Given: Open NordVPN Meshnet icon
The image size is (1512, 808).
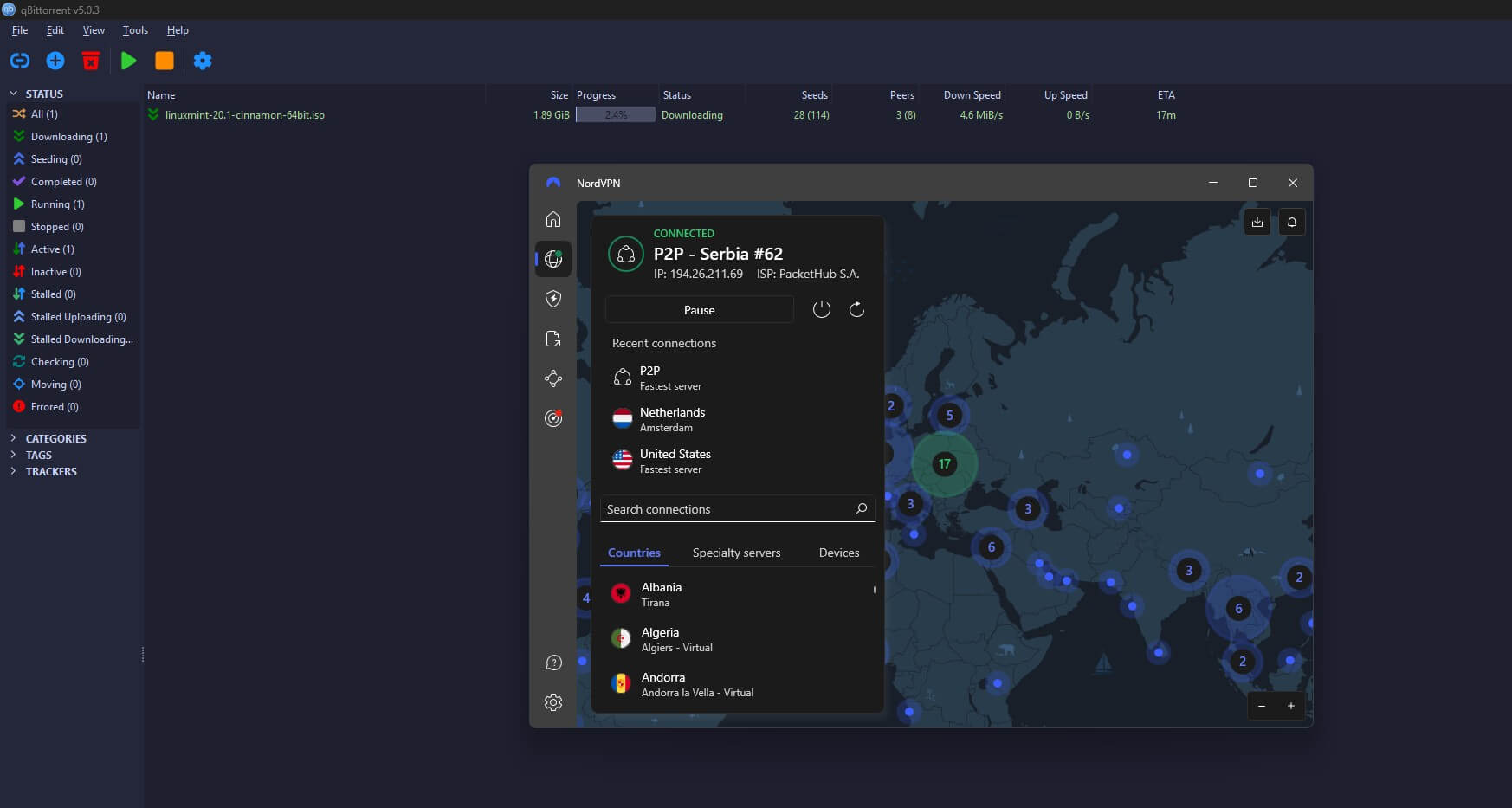Looking at the screenshot, I should coord(553,378).
